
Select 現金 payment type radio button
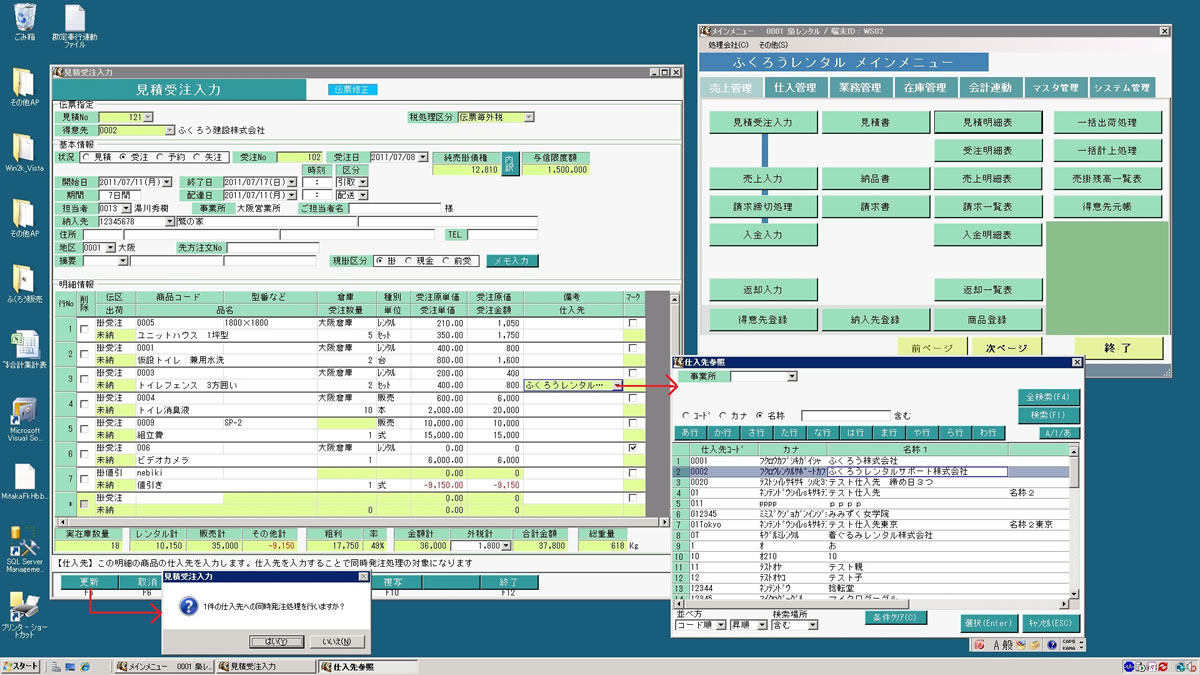point(408,261)
